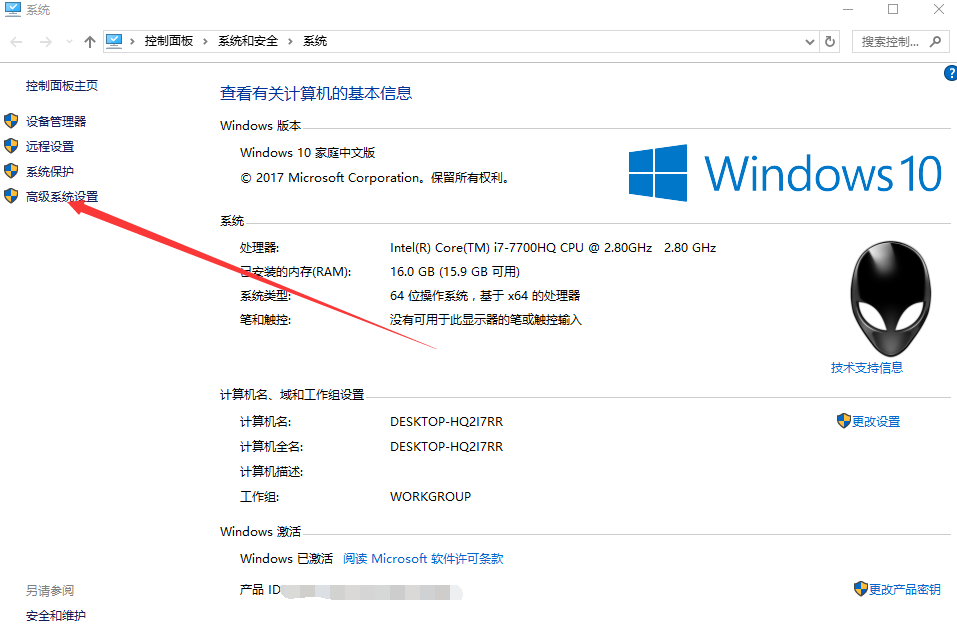
Task: Click shield icon beside 系统保护
Action: coord(11,171)
